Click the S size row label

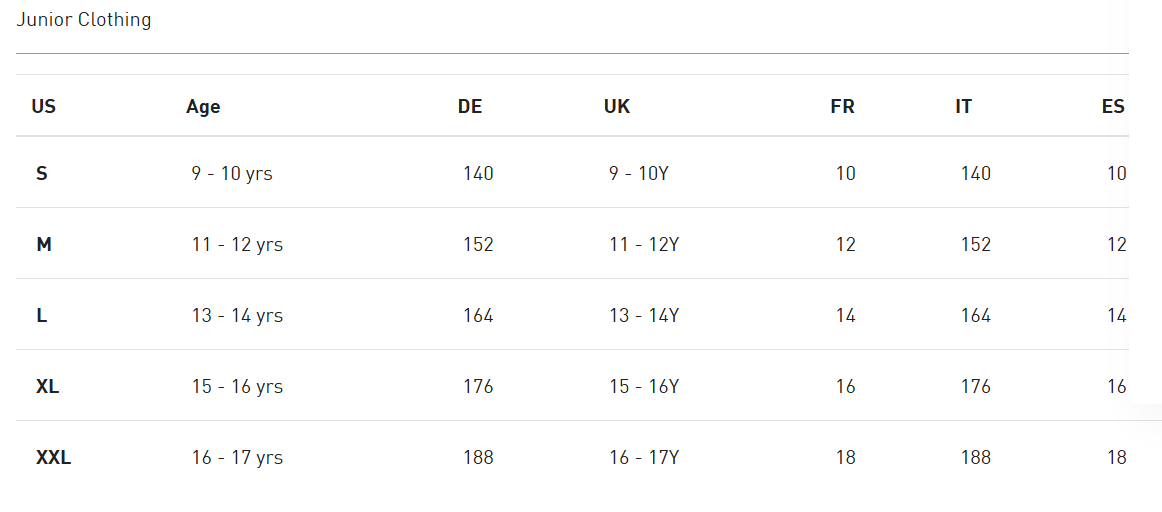click(x=42, y=174)
